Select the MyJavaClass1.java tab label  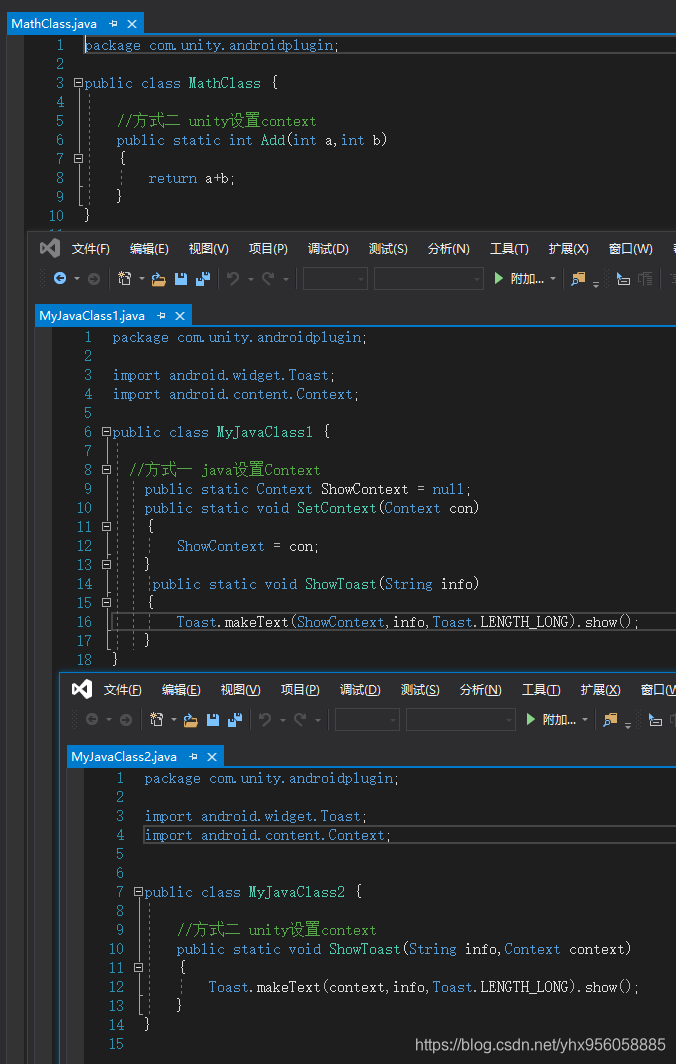click(92, 316)
